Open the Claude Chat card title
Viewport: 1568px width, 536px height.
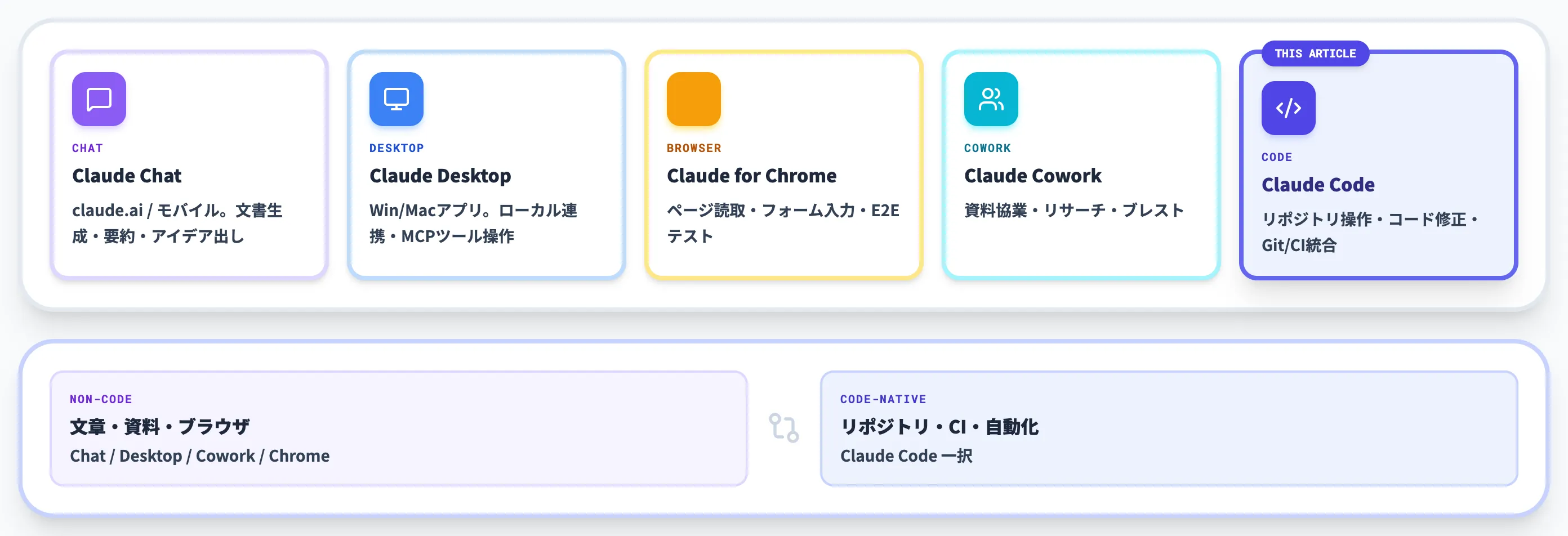coord(127,176)
